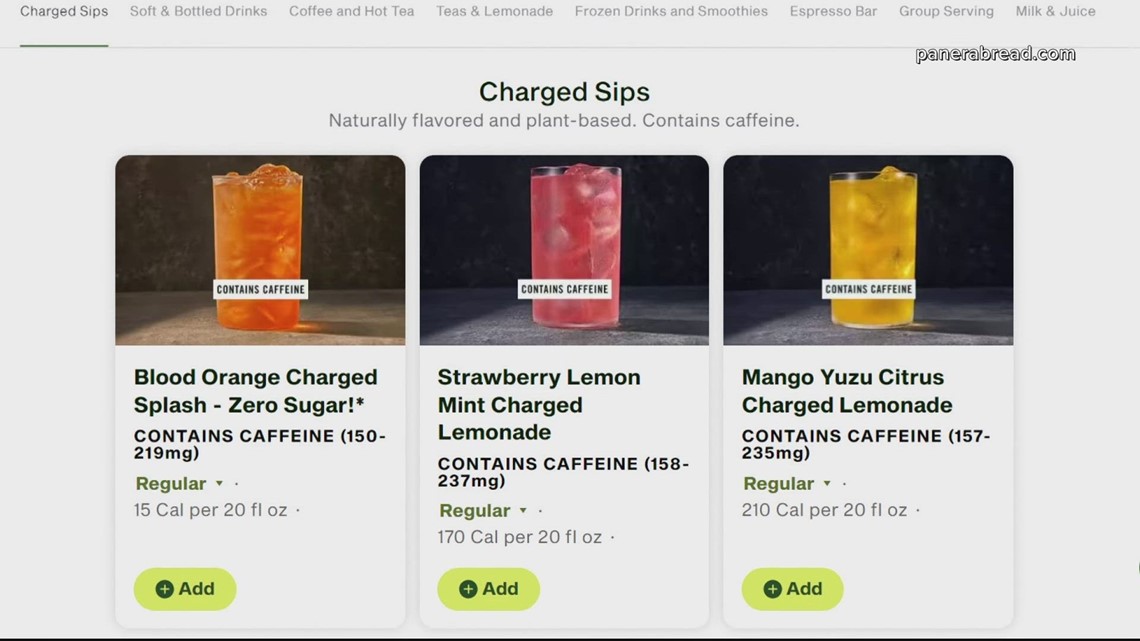Switch to Soft & Bottled Drinks tab

pyautogui.click(x=198, y=12)
